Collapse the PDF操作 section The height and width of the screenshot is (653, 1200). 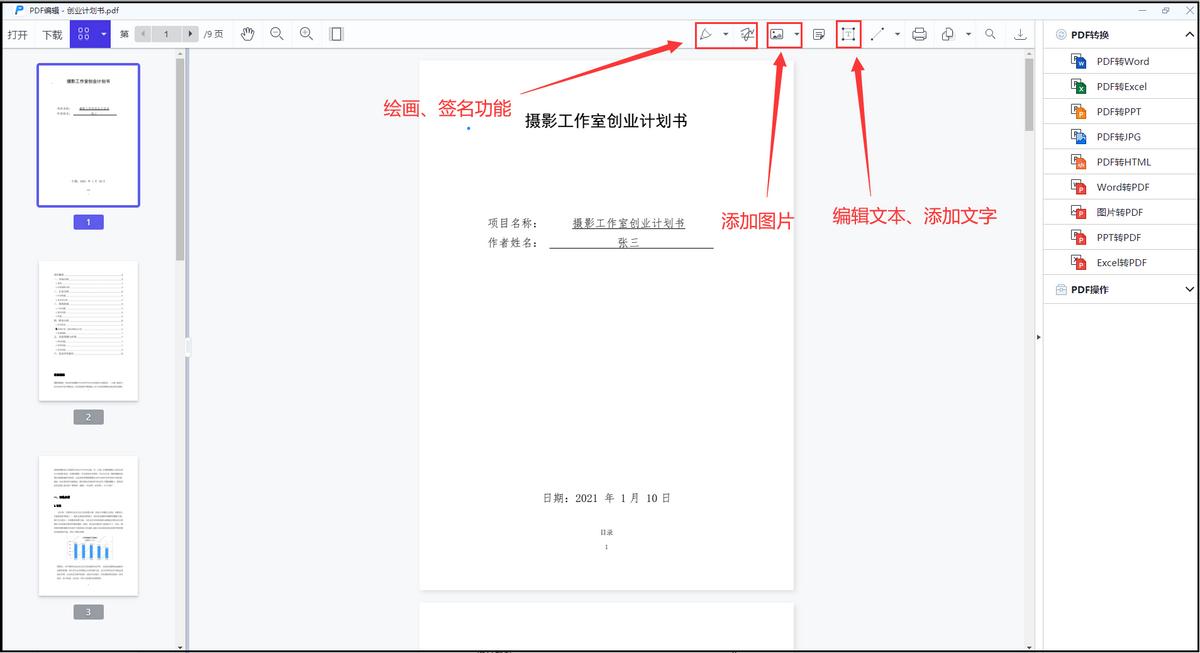tap(1189, 289)
